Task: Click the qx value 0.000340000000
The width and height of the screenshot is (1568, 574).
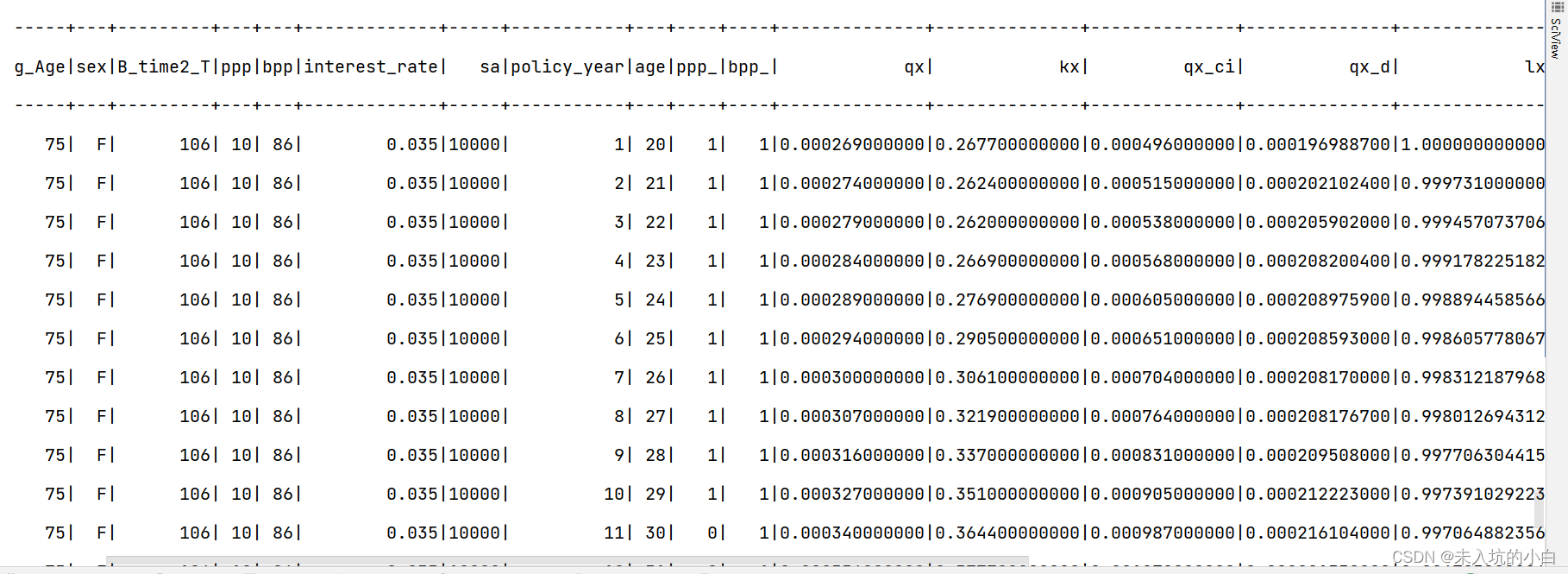Action: [x=852, y=533]
